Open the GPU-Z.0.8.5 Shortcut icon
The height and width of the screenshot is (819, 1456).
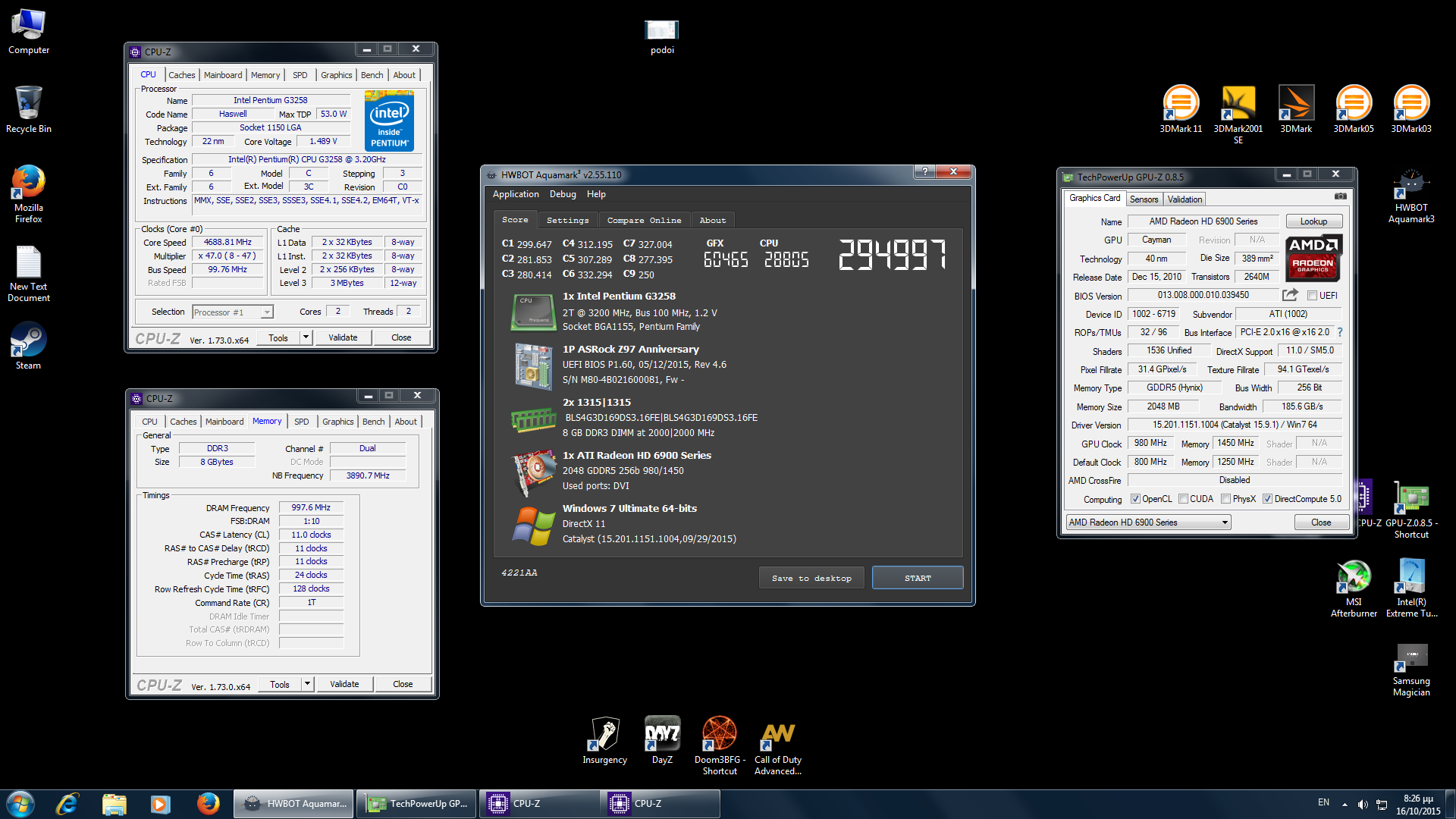1411,510
